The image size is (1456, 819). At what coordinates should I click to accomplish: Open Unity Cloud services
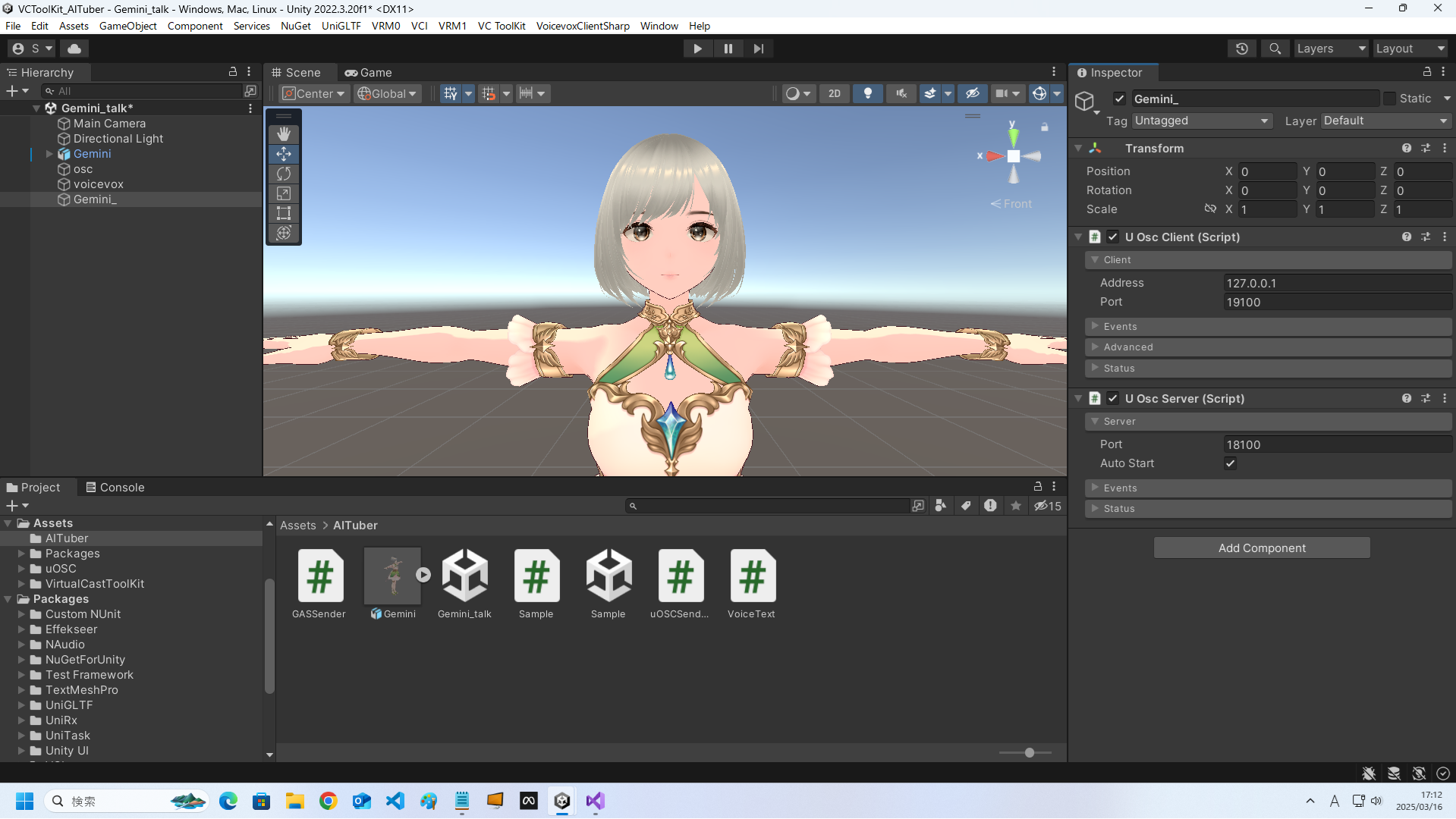tap(74, 49)
